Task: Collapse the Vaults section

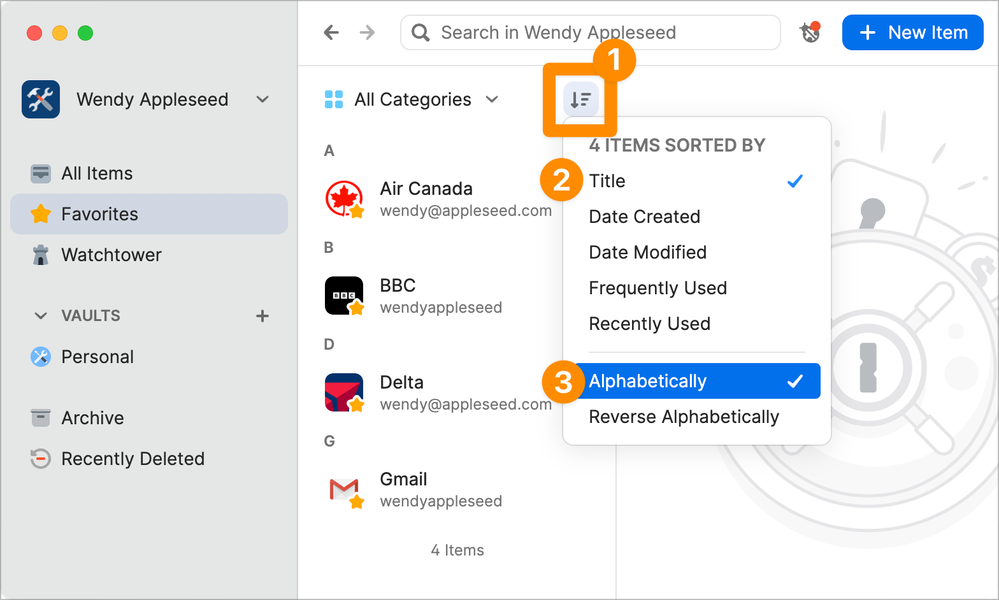Action: click(41, 316)
